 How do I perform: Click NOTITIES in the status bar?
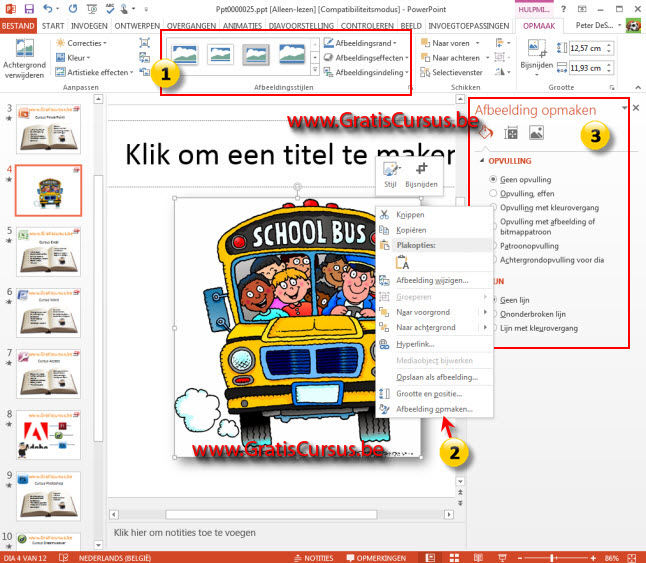click(314, 558)
